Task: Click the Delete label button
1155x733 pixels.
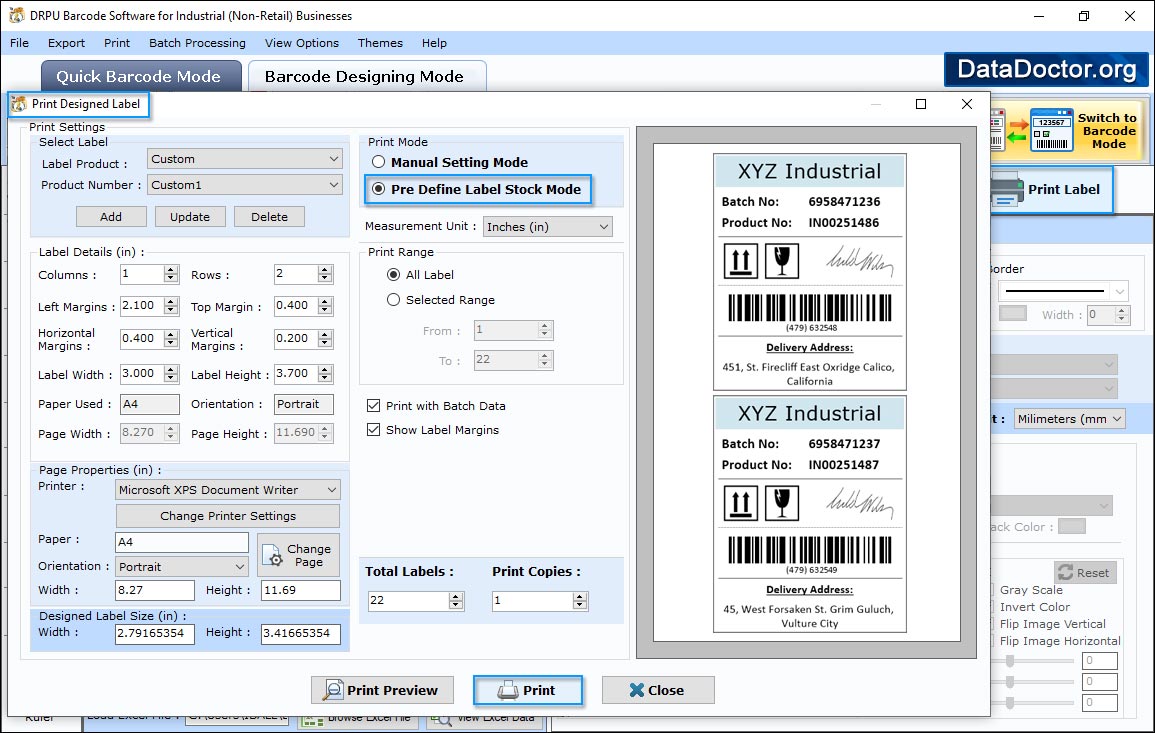Action: [x=269, y=217]
